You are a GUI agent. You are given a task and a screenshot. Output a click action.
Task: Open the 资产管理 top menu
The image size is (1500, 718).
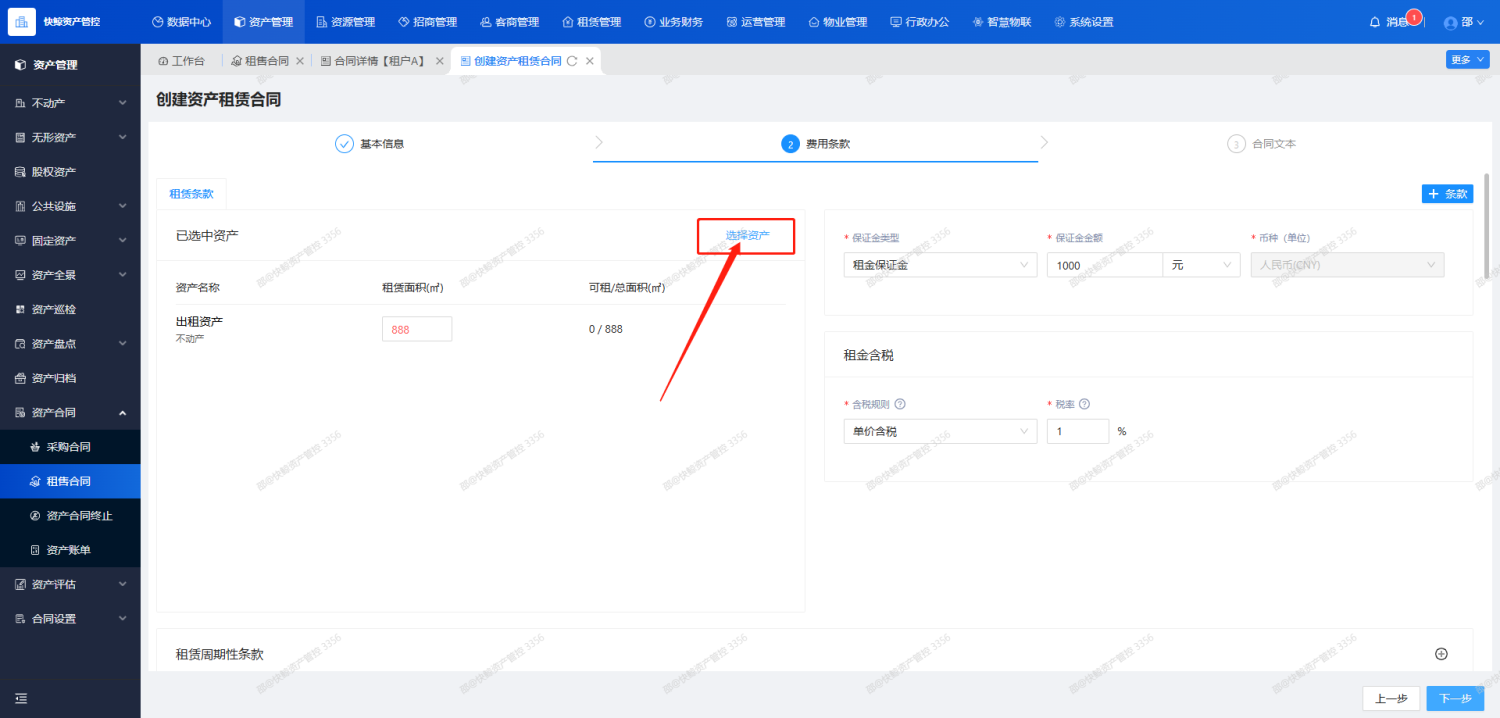point(263,22)
